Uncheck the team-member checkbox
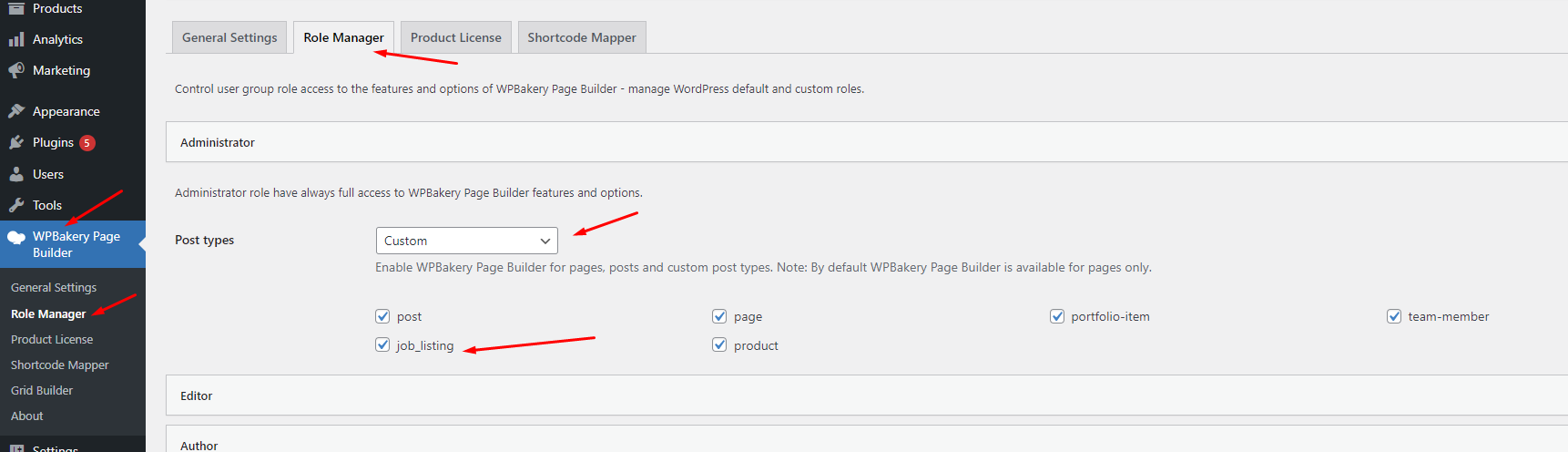 [1394, 316]
